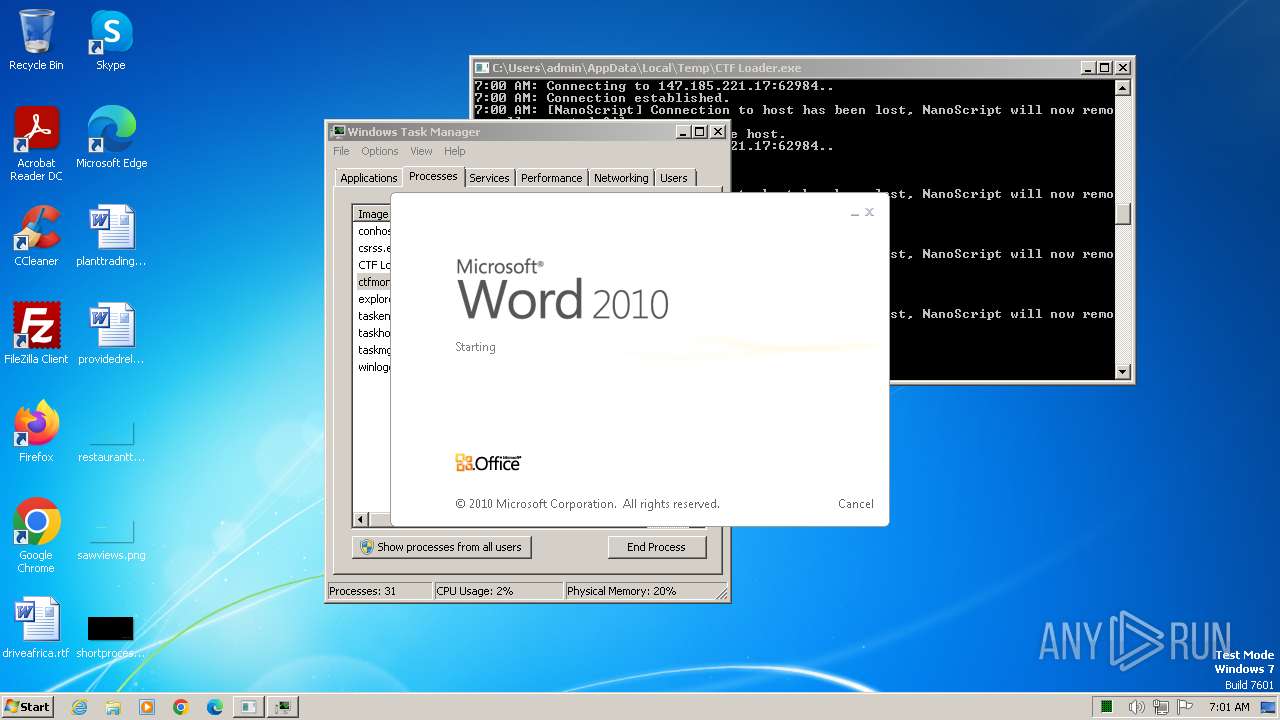Viewport: 1280px width, 720px height.
Task: Minimize the CTF Loader console window
Action: [1088, 68]
